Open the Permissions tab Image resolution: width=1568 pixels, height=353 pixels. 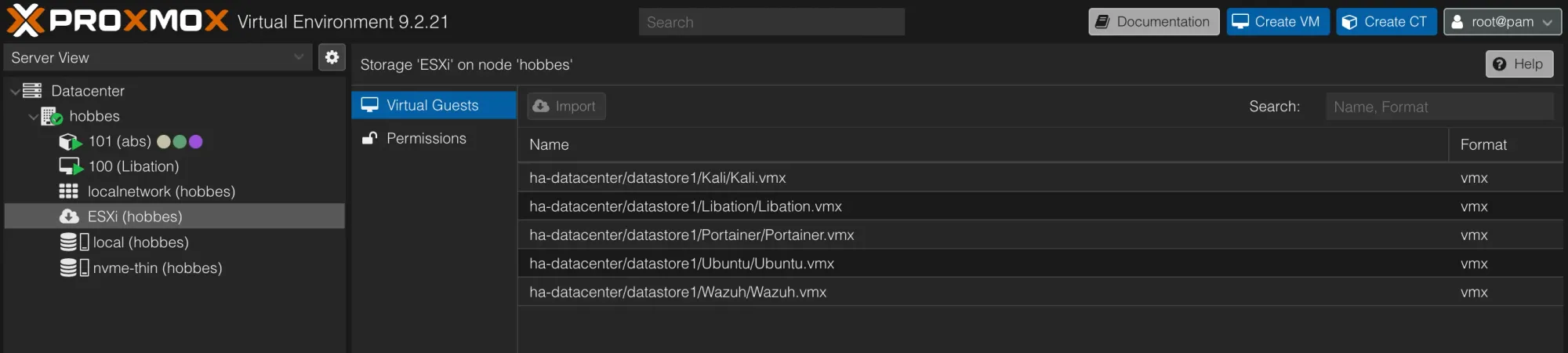[x=434, y=138]
